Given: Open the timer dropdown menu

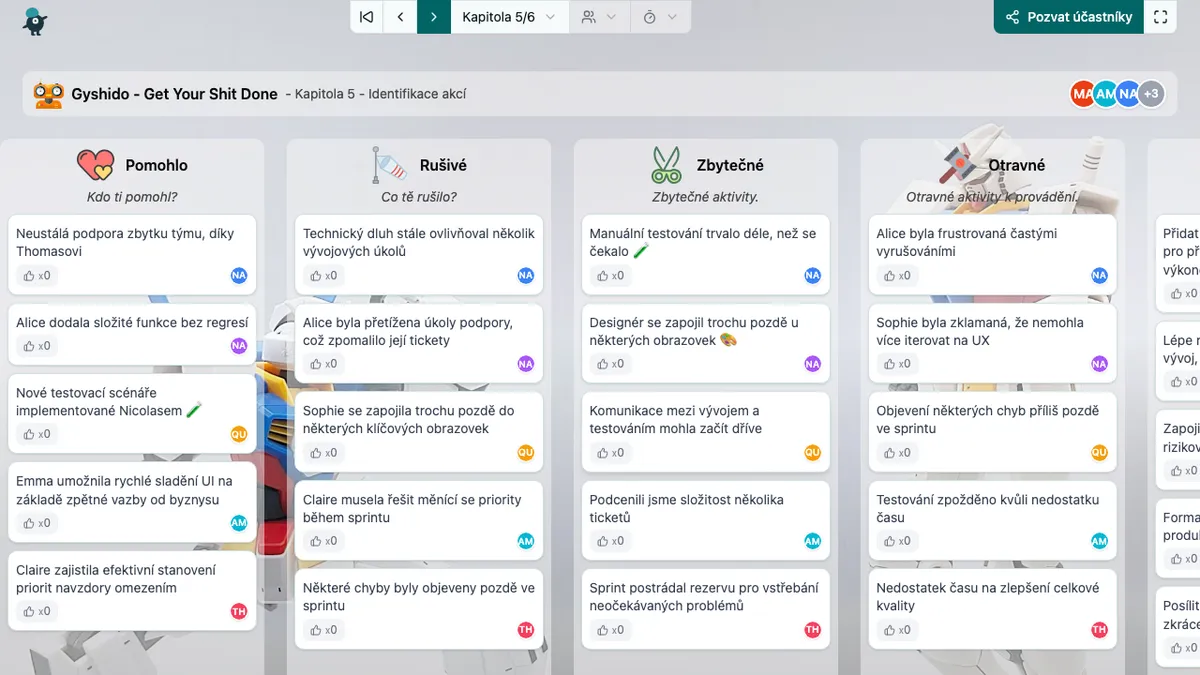Looking at the screenshot, I should tap(660, 17).
